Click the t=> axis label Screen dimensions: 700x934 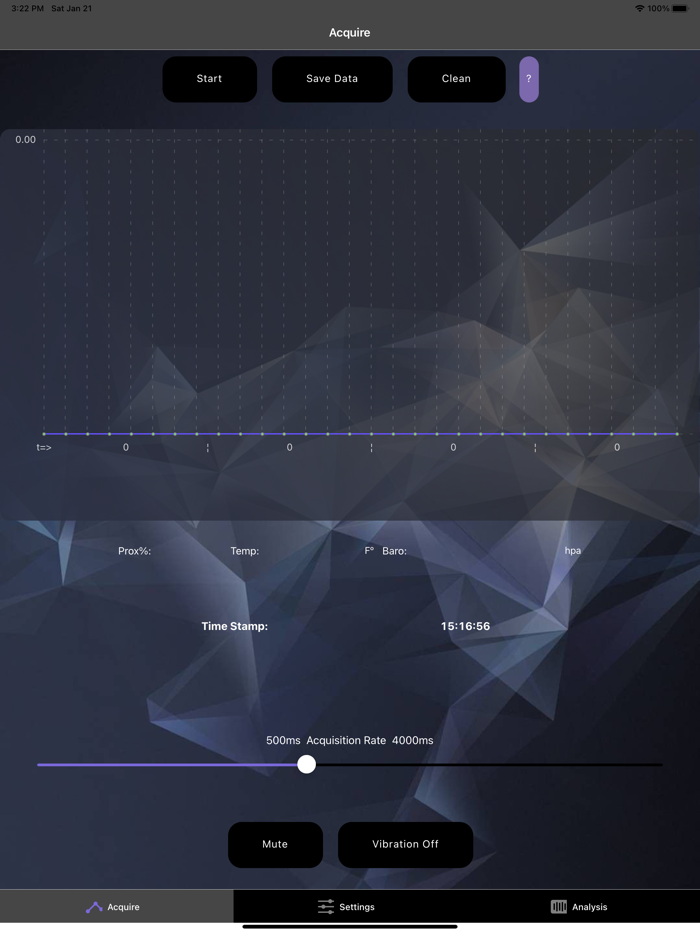[x=44, y=447]
